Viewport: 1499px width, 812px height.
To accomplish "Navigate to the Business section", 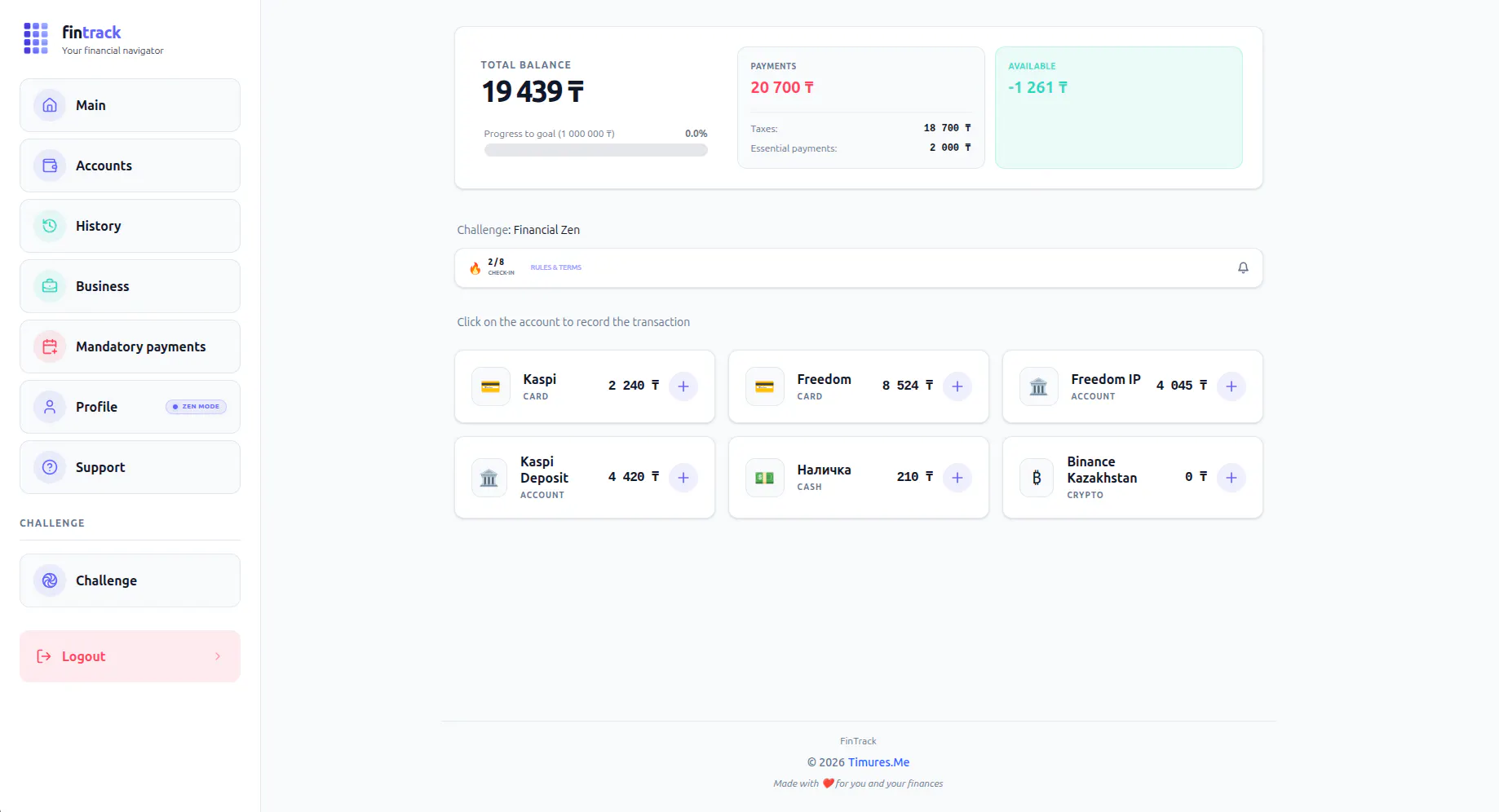I will tap(130, 286).
